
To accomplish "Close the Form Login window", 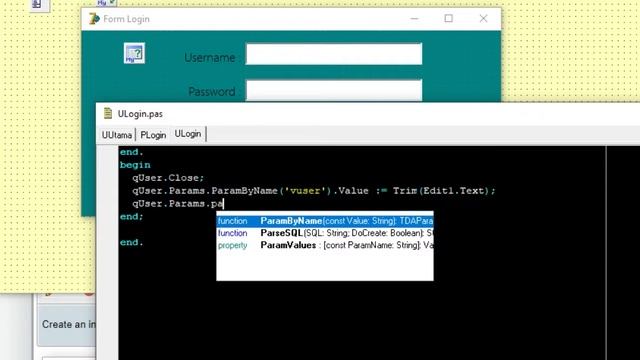I will point(483,18).
